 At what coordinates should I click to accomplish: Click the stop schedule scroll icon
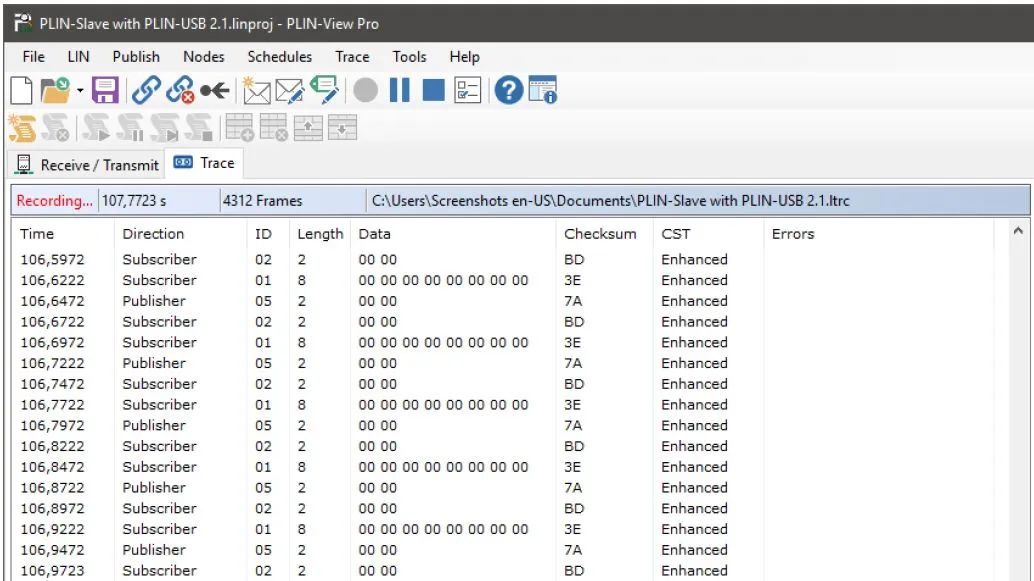pyautogui.click(x=198, y=128)
